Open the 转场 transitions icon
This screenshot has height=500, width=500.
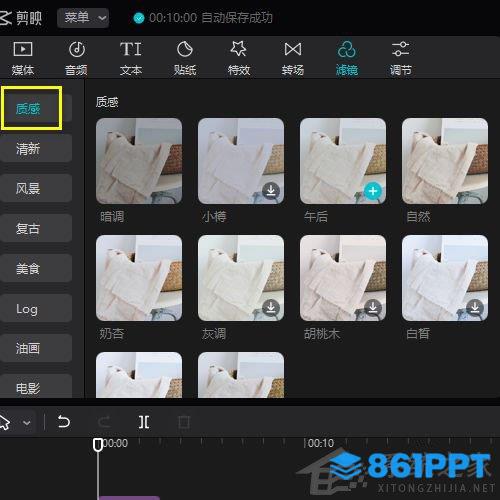(x=293, y=49)
